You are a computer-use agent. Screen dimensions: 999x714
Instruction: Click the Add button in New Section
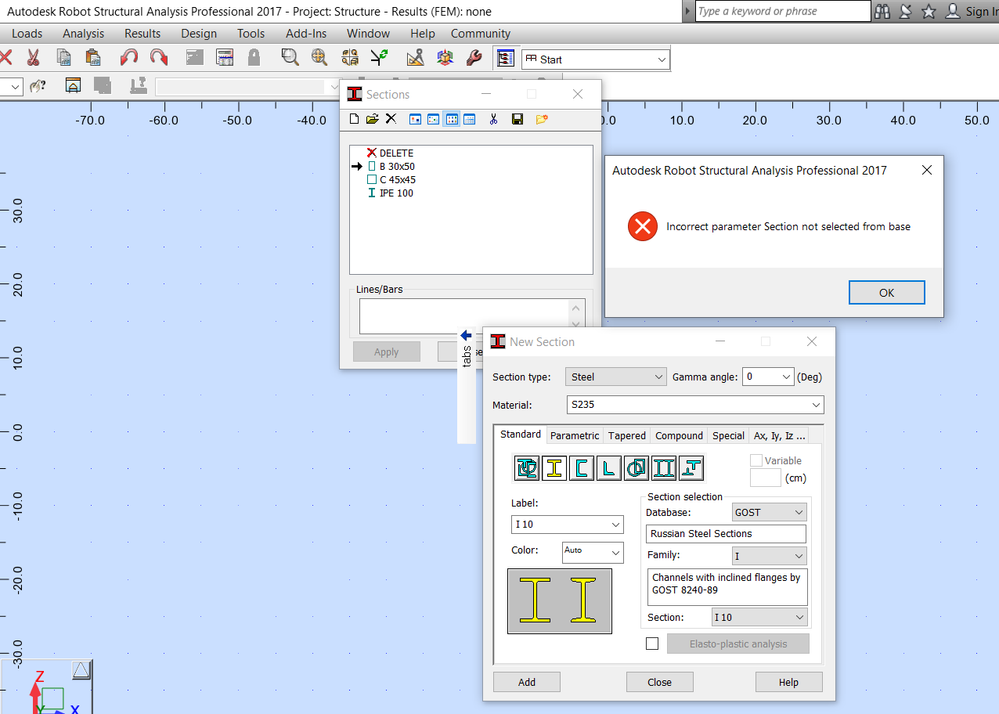526,682
